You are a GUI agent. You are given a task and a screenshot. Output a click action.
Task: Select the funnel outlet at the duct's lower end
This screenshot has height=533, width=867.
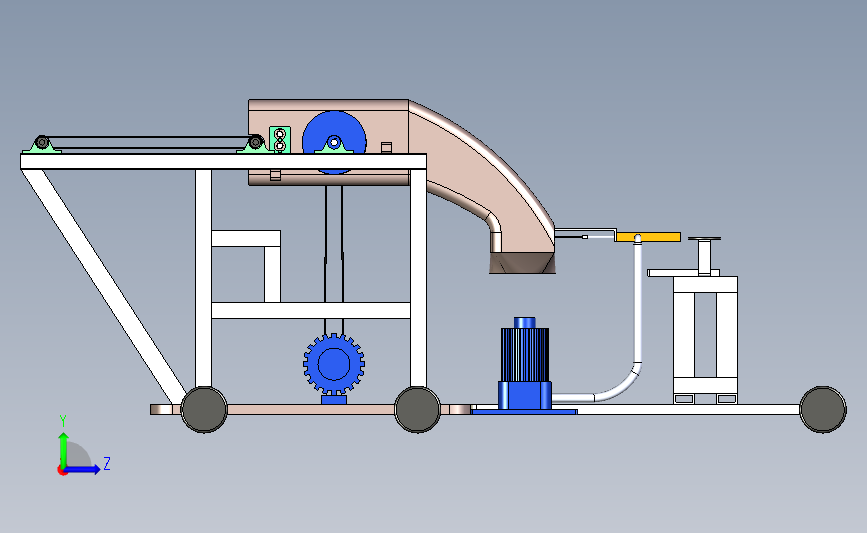[x=522, y=263]
